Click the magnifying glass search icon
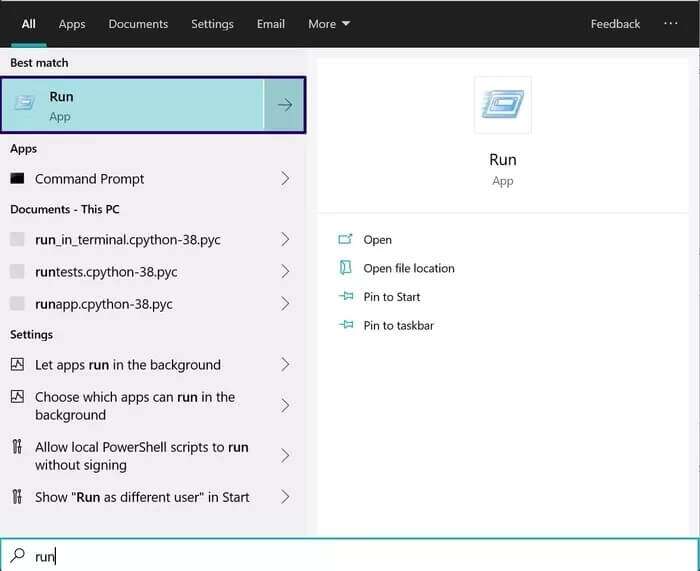This screenshot has height=571, width=700. 17,555
